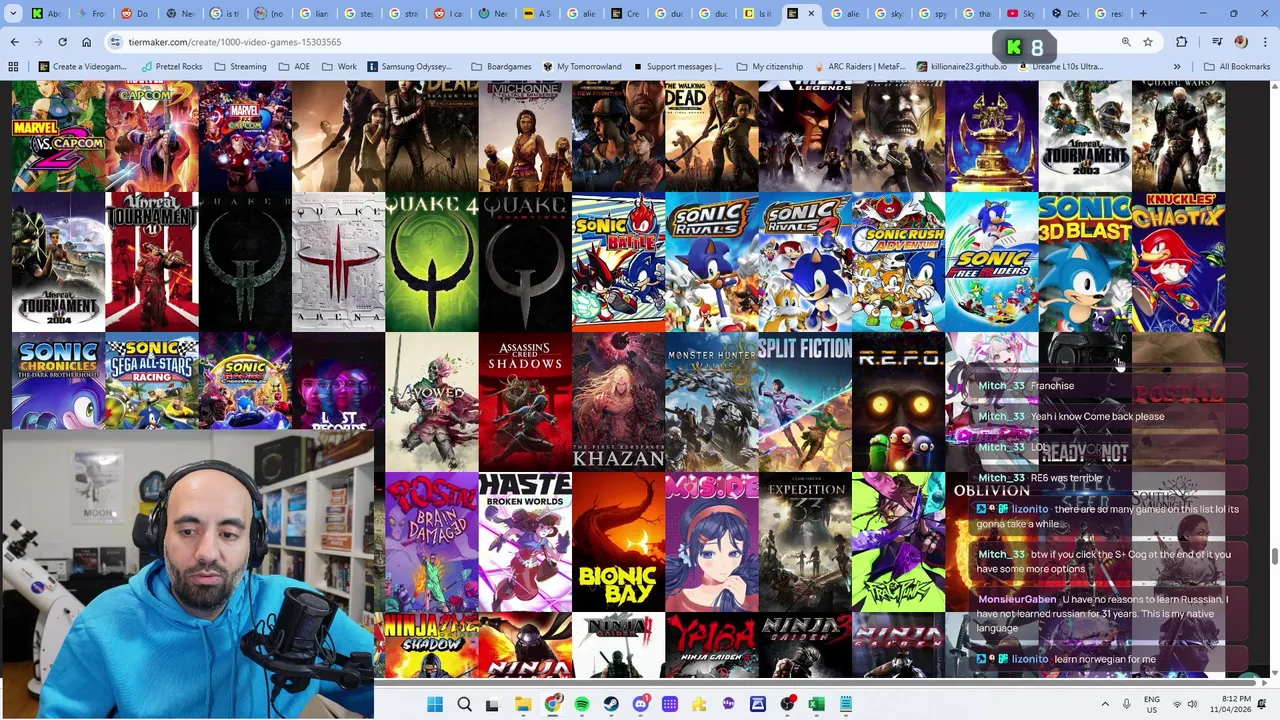Select the Khazan cover
This screenshot has height=720, width=1280.
click(618, 402)
